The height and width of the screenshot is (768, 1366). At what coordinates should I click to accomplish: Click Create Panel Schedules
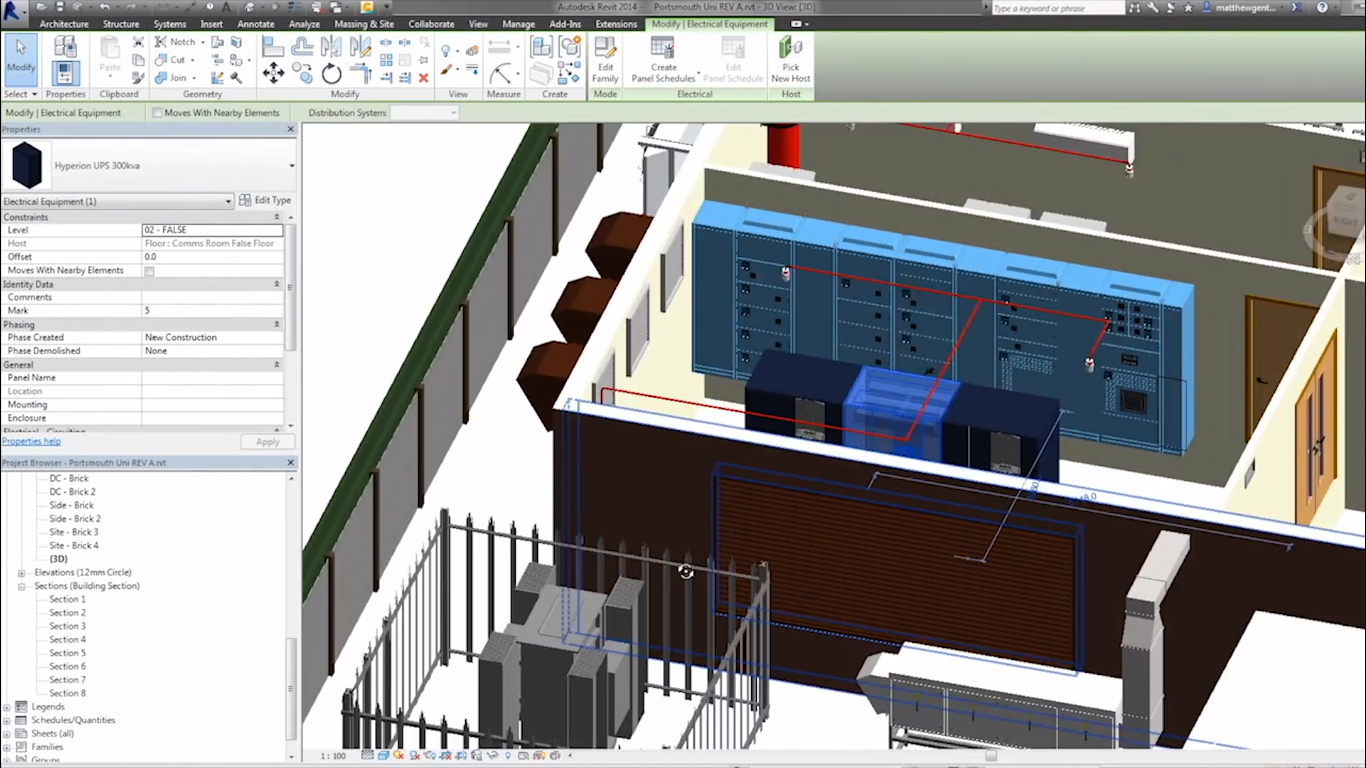pos(663,60)
